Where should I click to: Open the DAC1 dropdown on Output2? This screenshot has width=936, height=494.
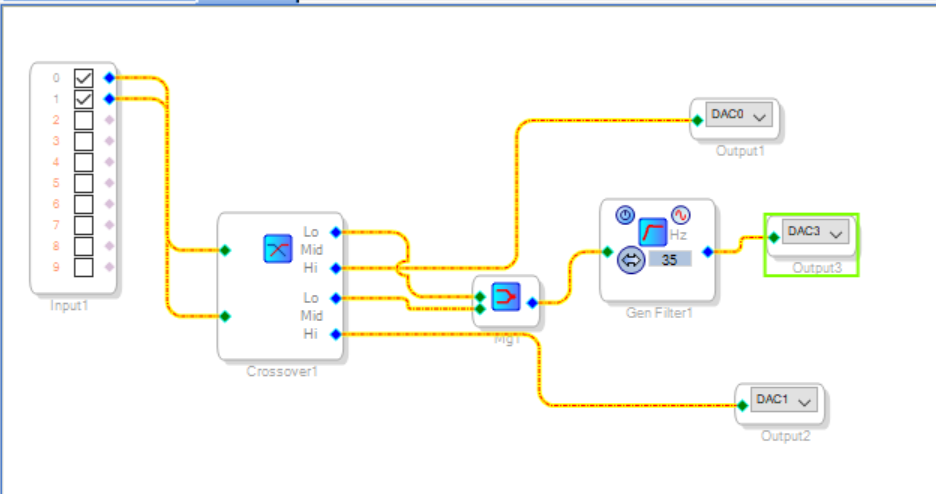pyautogui.click(x=784, y=400)
